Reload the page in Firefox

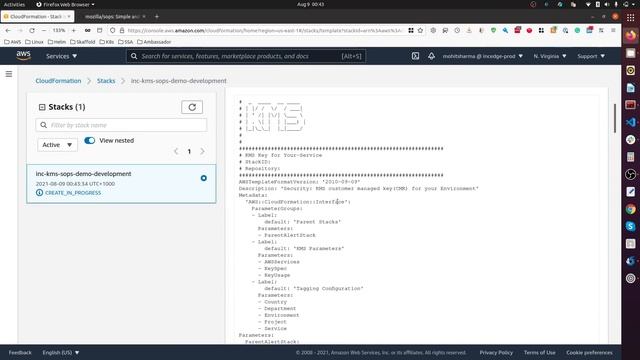click(x=31, y=30)
